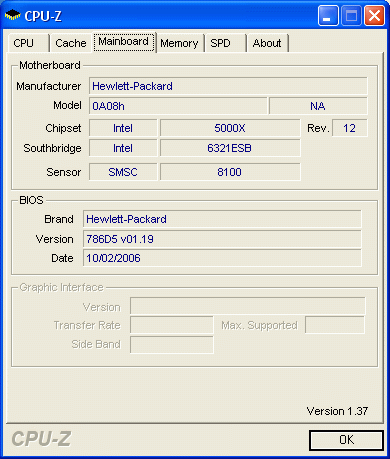Maximize the CPU-Z window
This screenshot has height=459, width=390.
pyautogui.click(x=351, y=15)
